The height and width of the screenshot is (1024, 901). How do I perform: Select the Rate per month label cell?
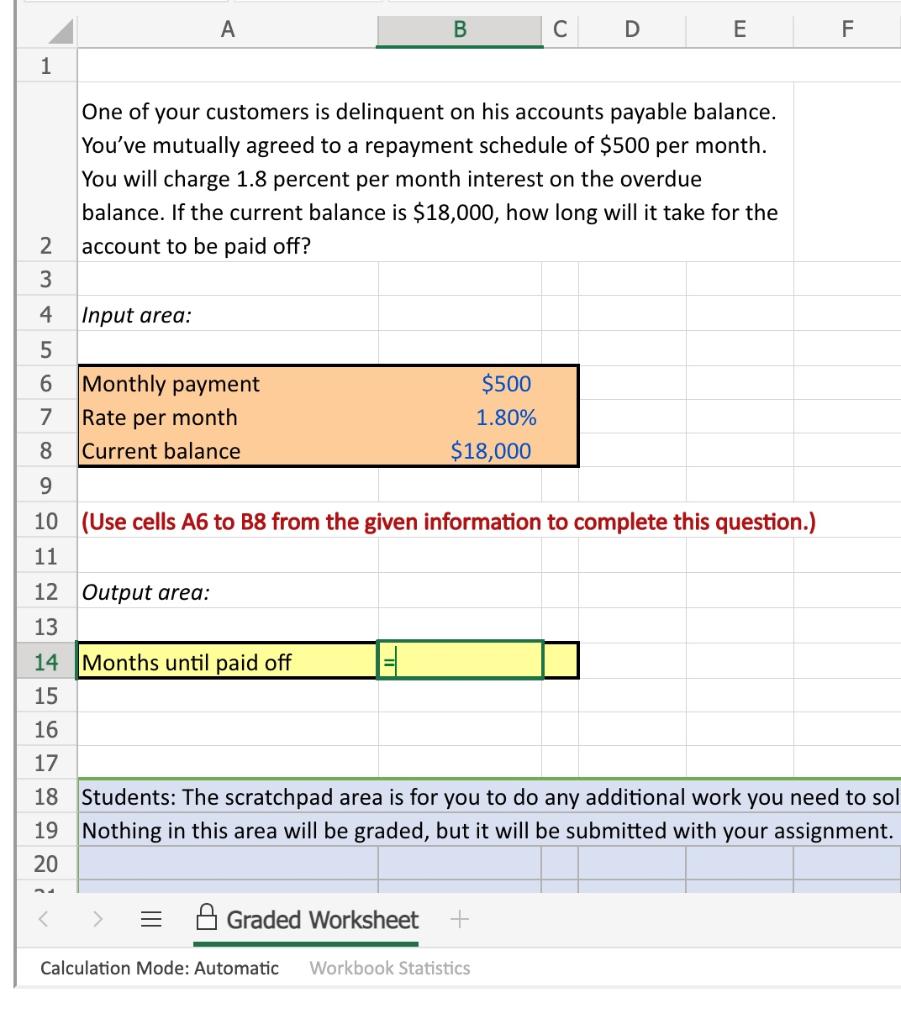tap(228, 417)
